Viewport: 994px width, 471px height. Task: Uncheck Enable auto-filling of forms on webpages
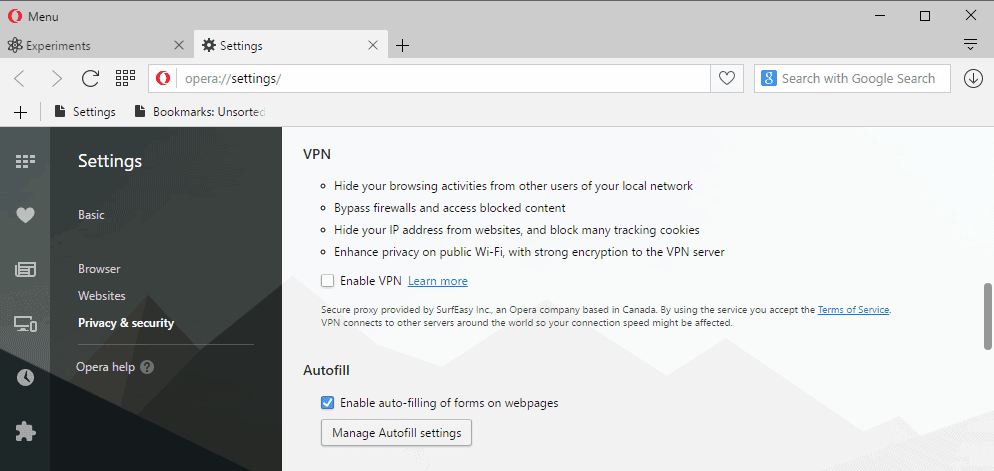point(327,403)
